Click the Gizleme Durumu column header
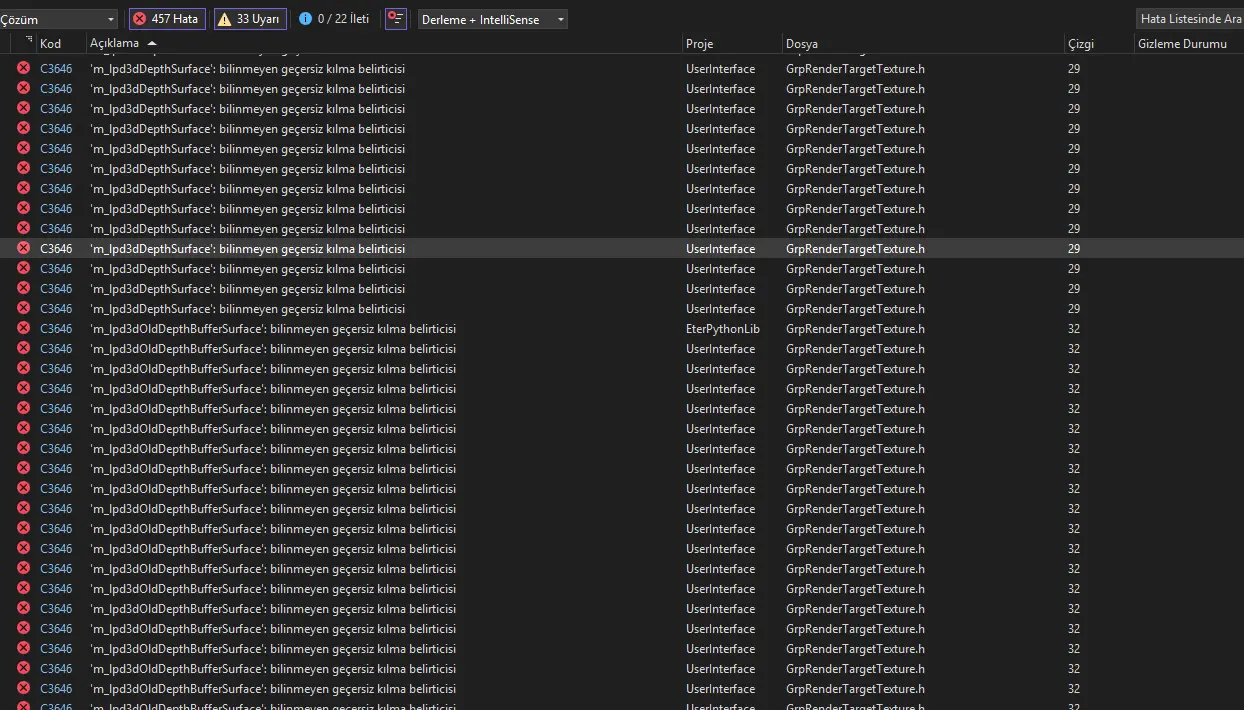Image resolution: width=1244 pixels, height=710 pixels. (1182, 44)
